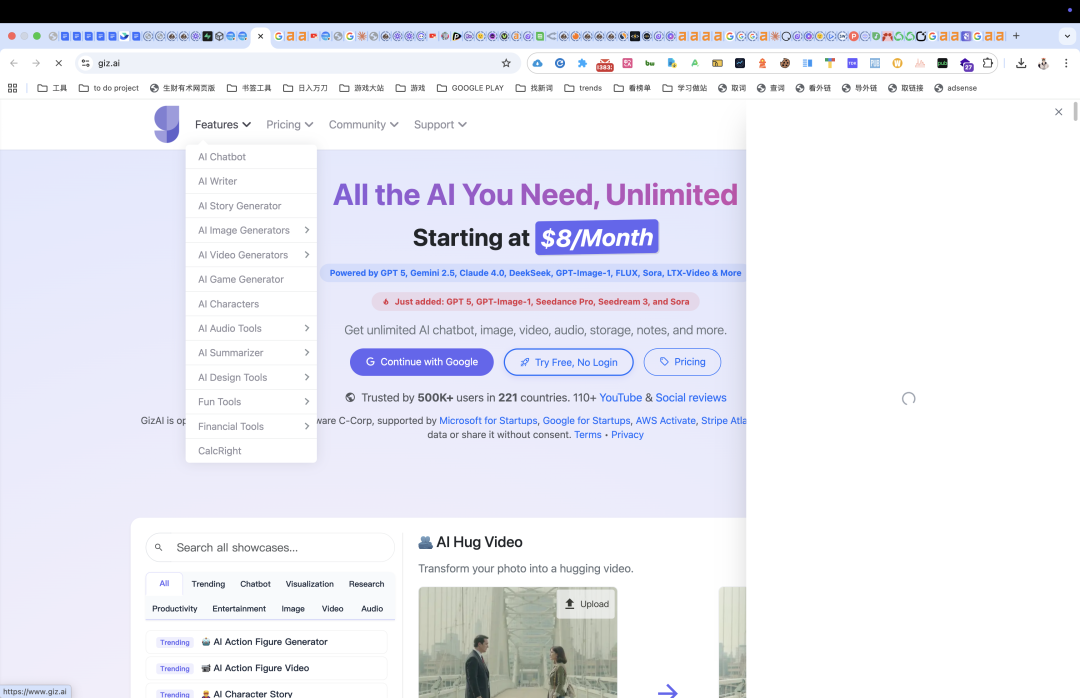The image size is (1080, 698).
Task: Open the Features menu
Action: pos(222,125)
